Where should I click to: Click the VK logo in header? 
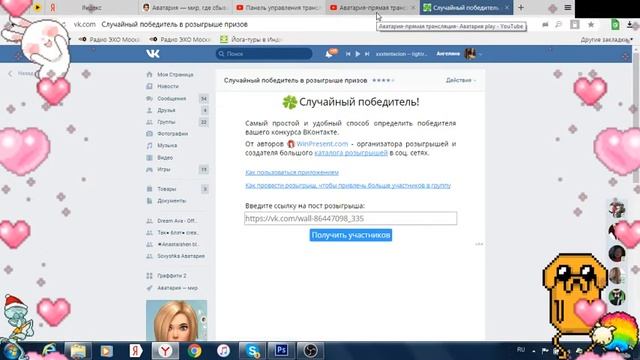(153, 53)
